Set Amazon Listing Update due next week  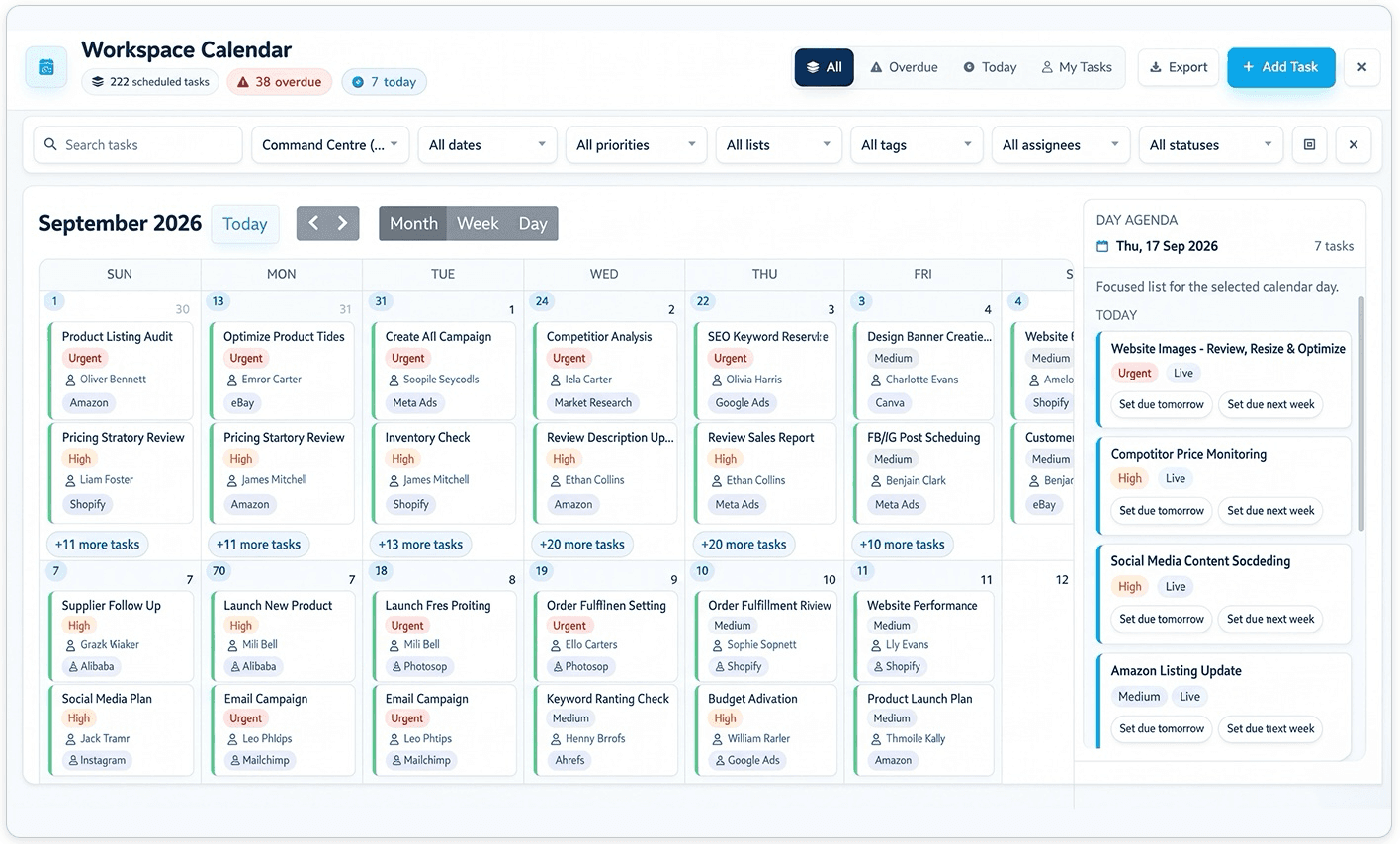click(1270, 729)
